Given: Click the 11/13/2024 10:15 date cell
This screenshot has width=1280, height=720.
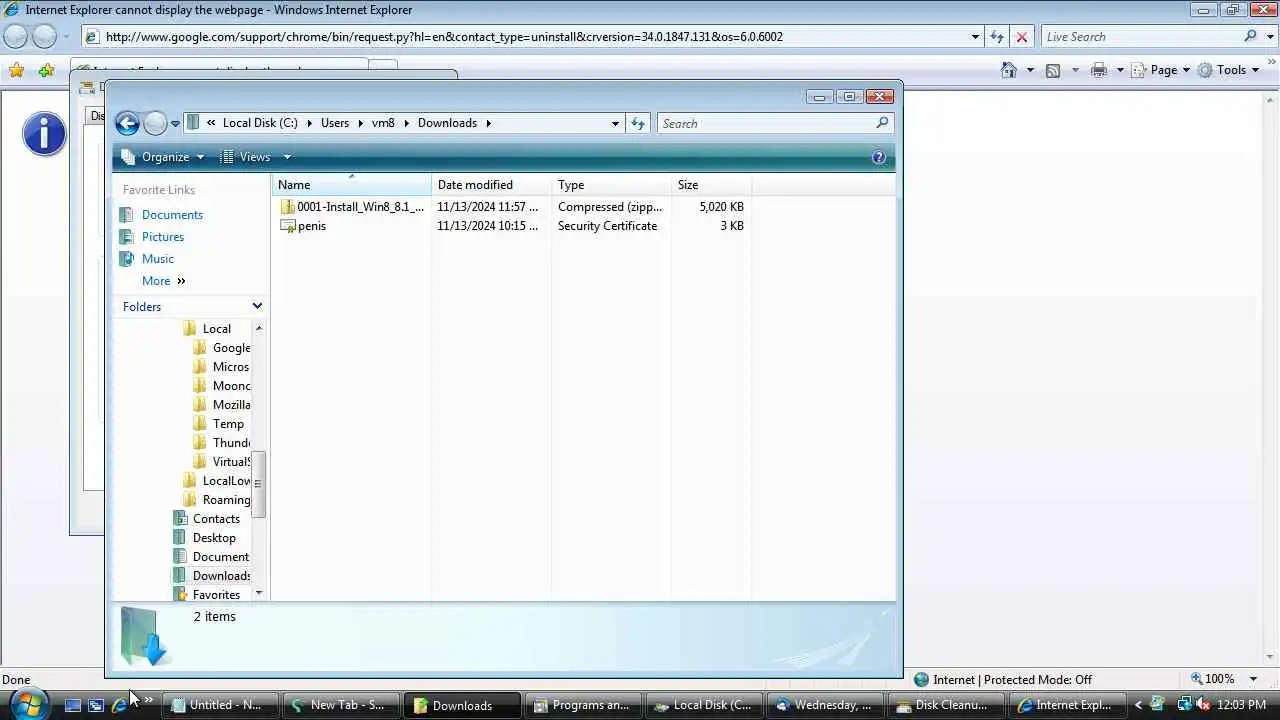Looking at the screenshot, I should [x=487, y=226].
